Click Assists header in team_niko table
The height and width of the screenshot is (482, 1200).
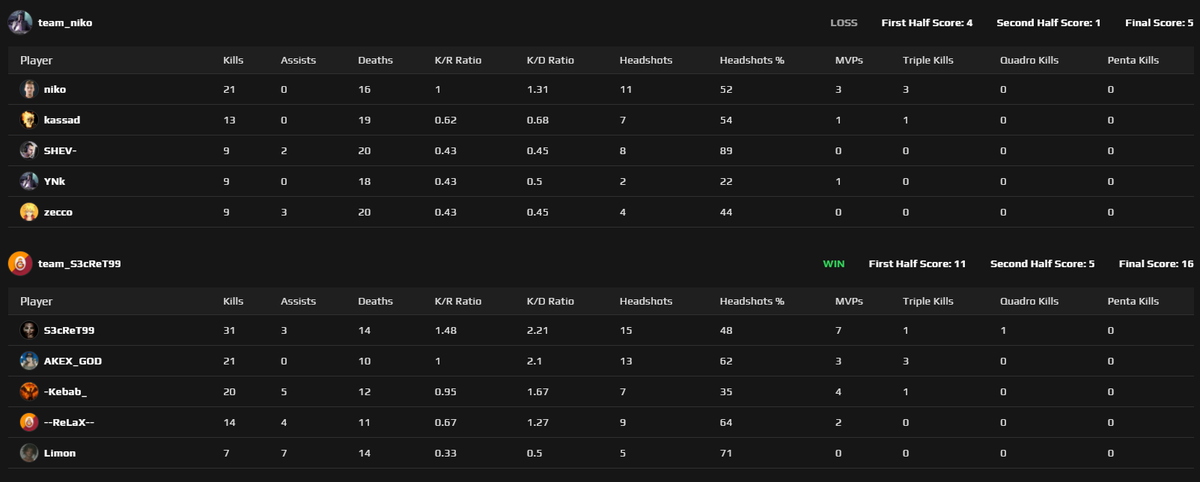298,60
